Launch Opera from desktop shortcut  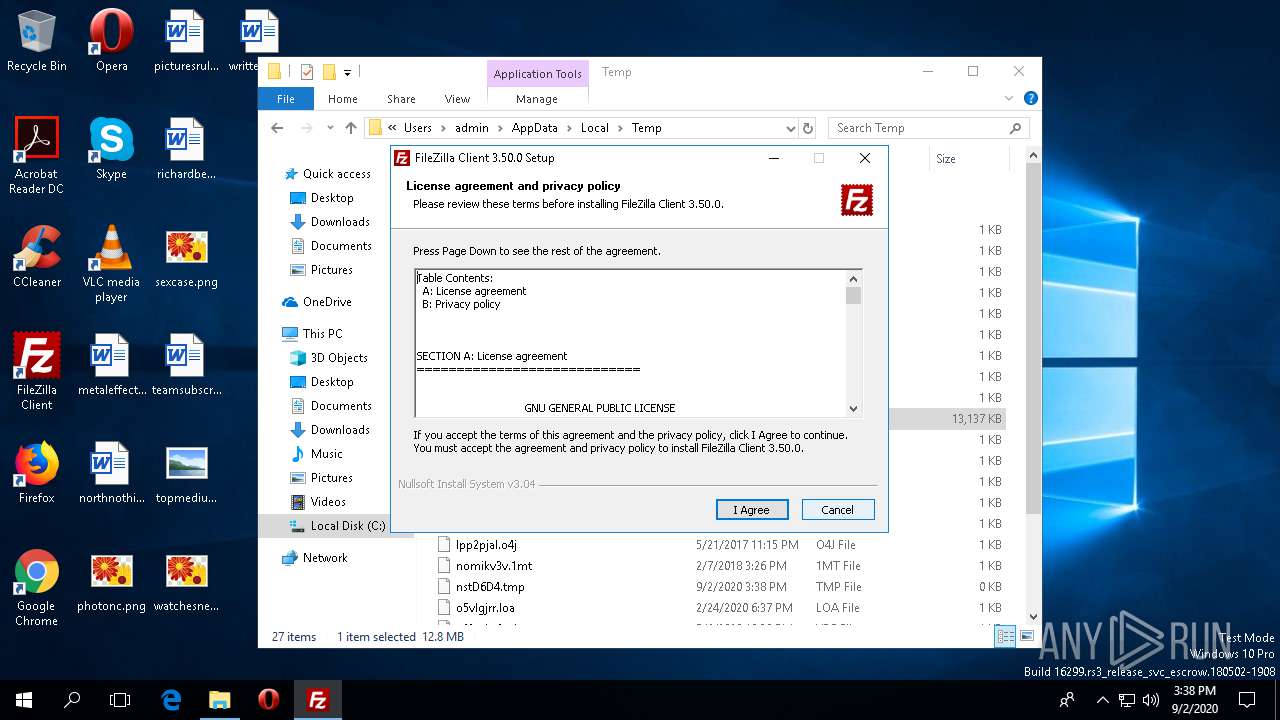pos(111,40)
